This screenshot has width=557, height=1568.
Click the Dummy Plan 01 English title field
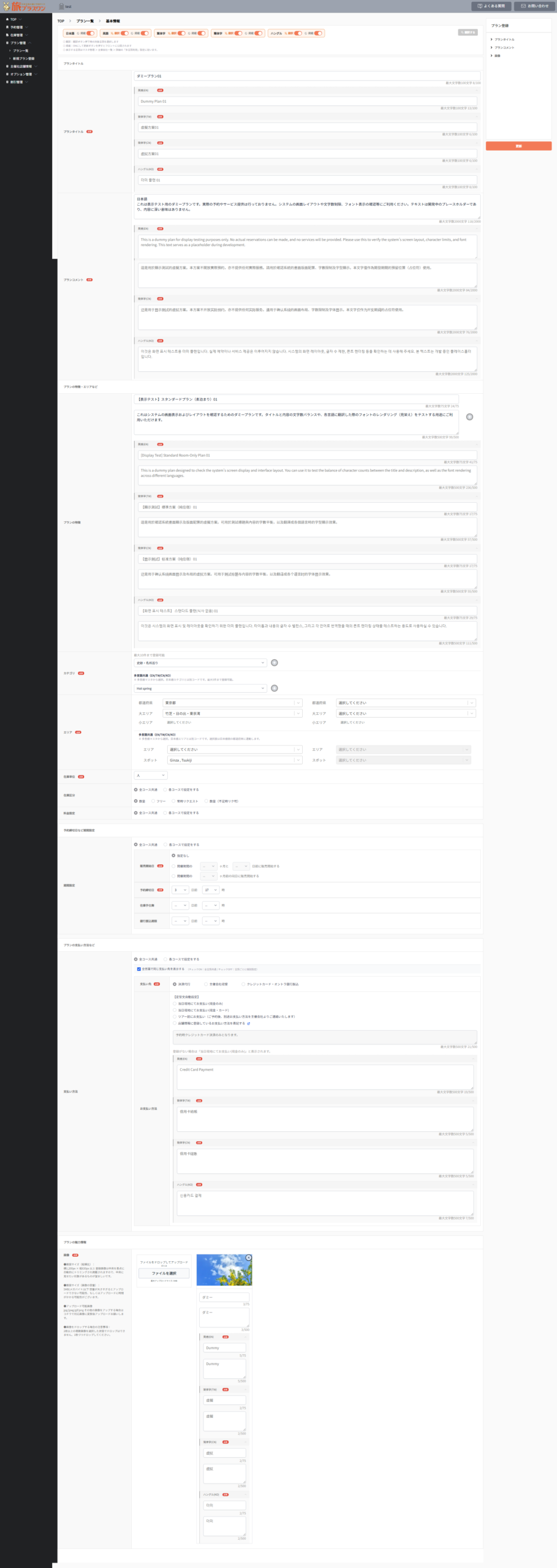(x=307, y=101)
